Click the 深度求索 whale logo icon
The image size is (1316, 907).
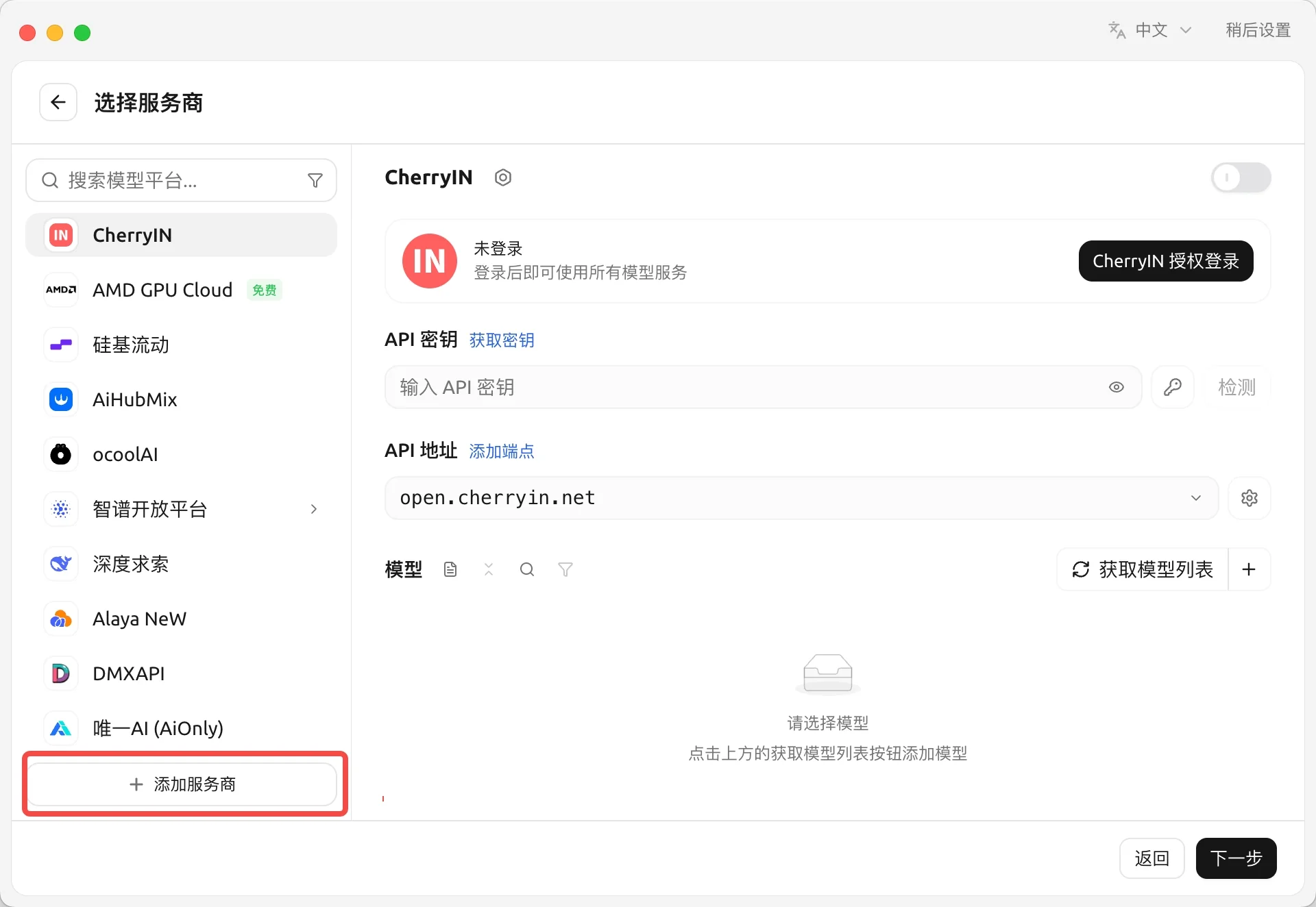61,564
